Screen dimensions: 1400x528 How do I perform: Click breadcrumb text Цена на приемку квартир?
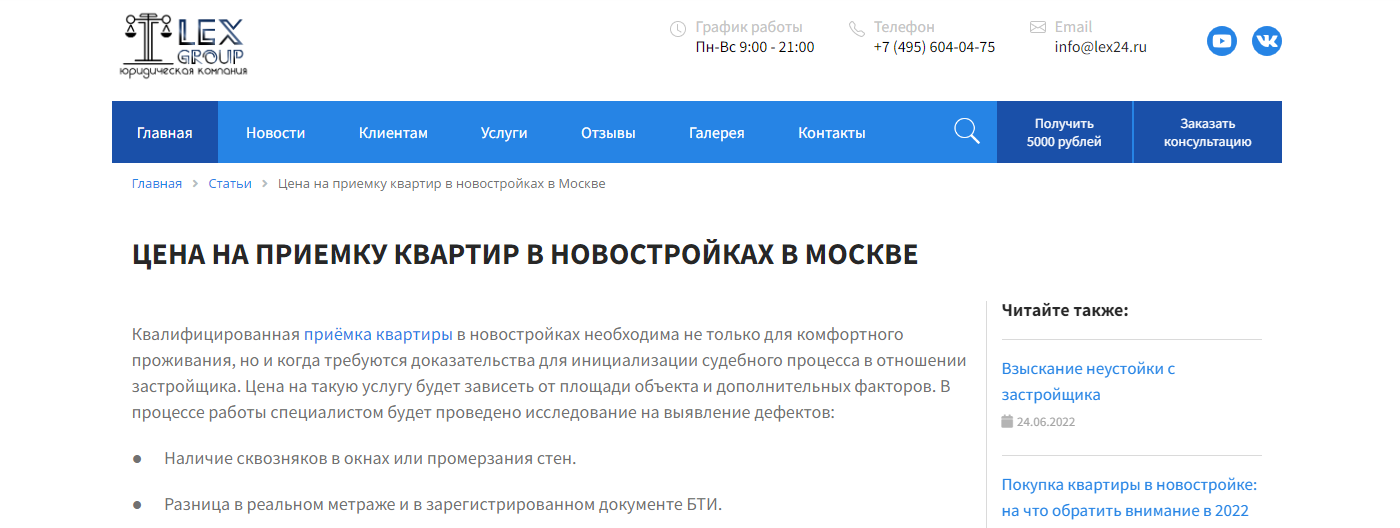coord(441,184)
